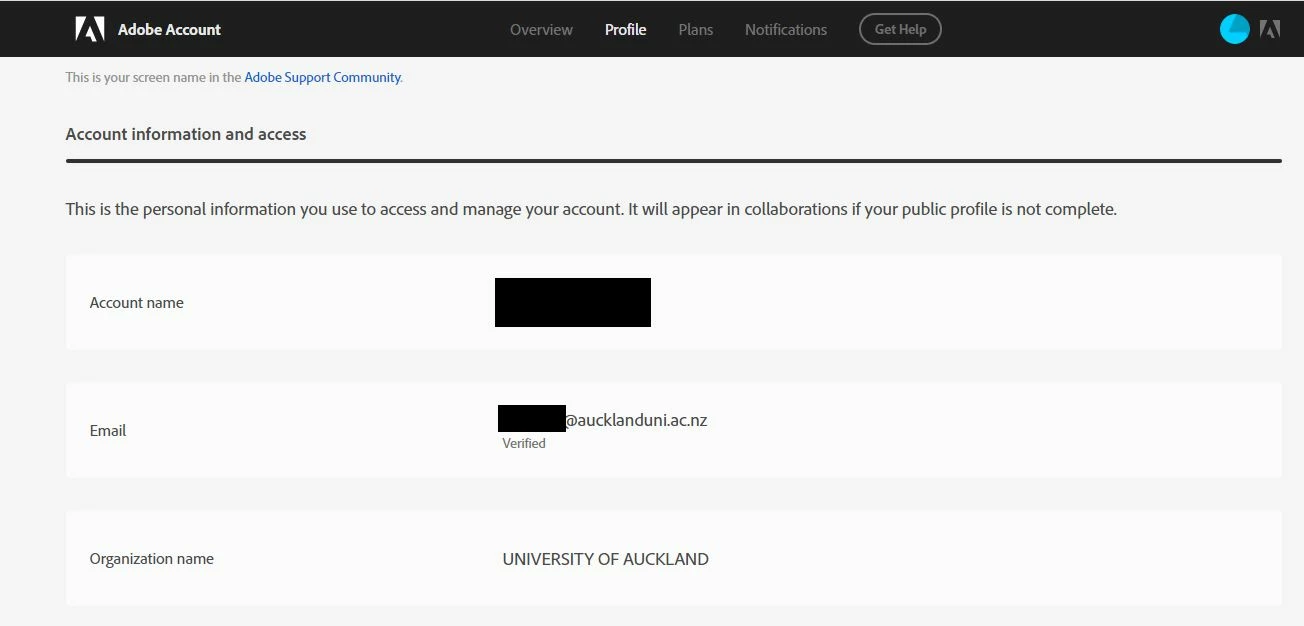Open the blue profile avatar menu
The image size is (1304, 626).
click(x=1235, y=29)
